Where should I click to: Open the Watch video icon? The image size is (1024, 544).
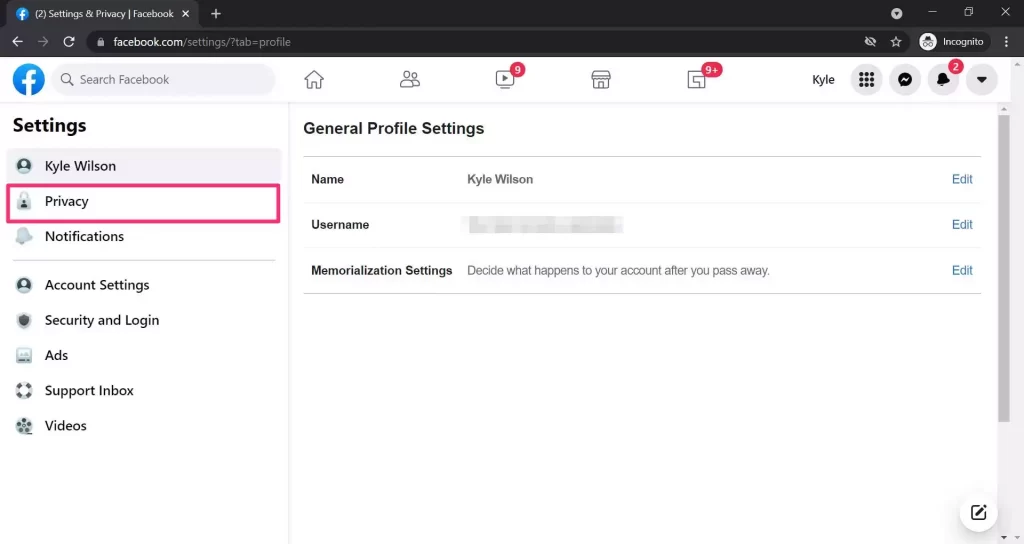coord(505,80)
